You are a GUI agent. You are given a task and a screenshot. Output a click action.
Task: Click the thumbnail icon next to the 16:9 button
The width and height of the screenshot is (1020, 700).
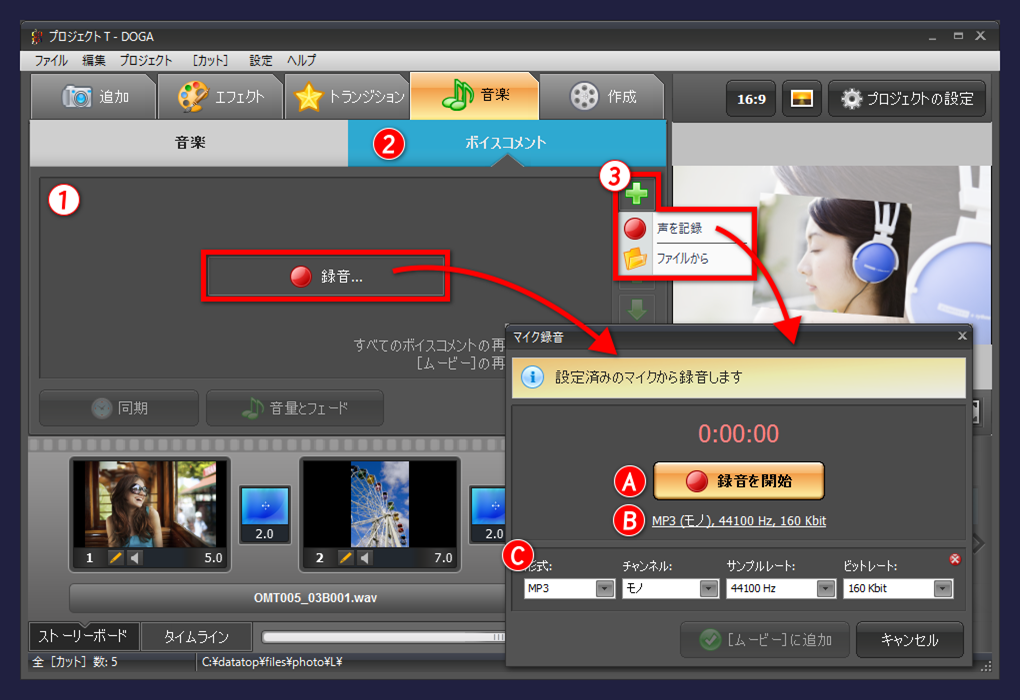pos(801,99)
